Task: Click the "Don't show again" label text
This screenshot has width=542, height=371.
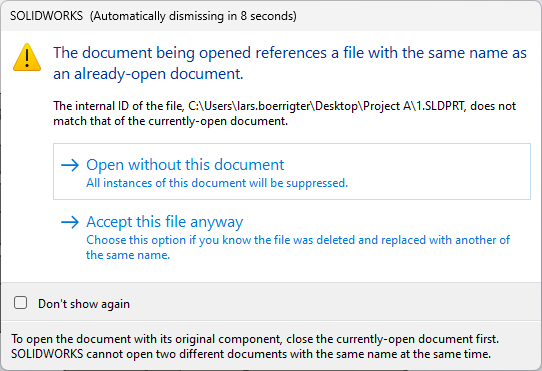Action: tap(84, 304)
